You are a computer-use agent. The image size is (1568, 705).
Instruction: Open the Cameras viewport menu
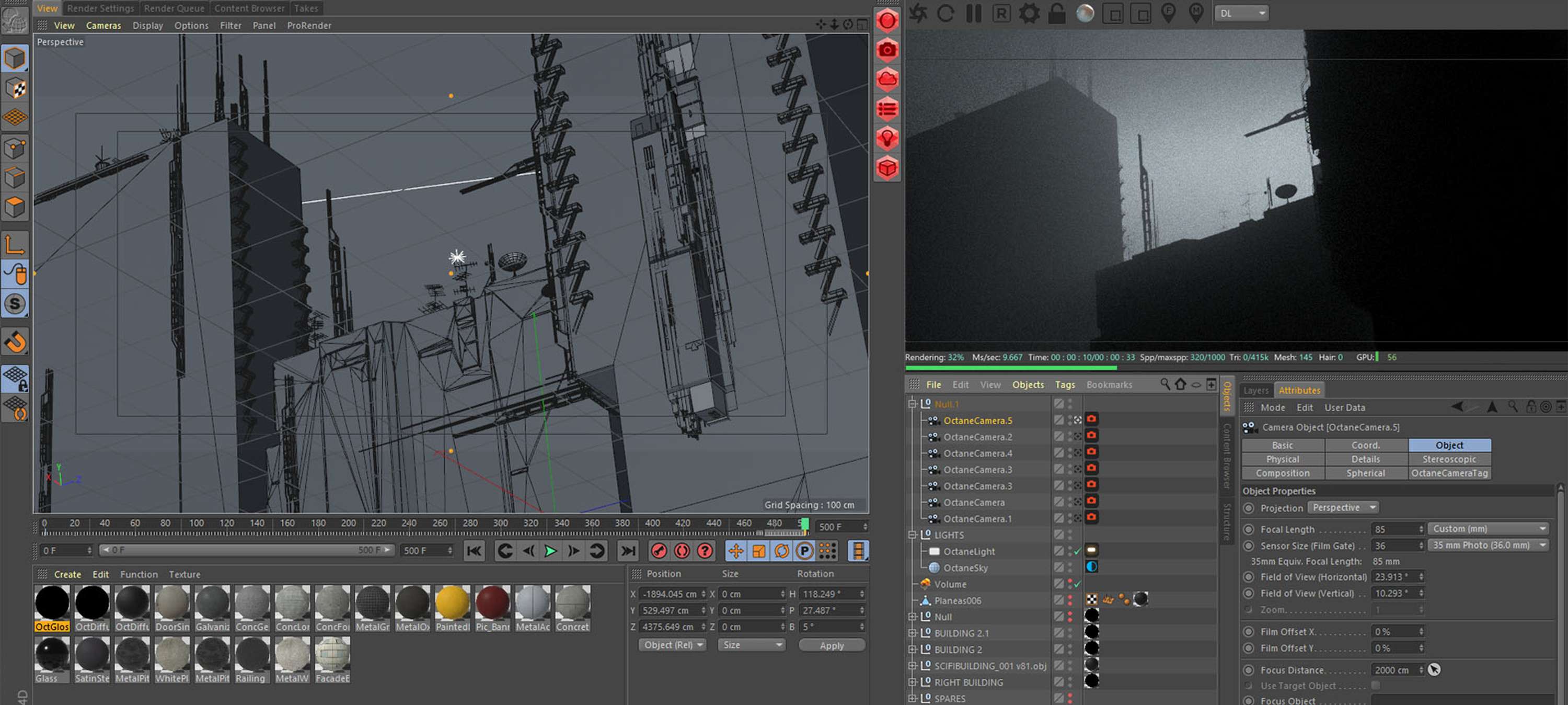pyautogui.click(x=103, y=26)
